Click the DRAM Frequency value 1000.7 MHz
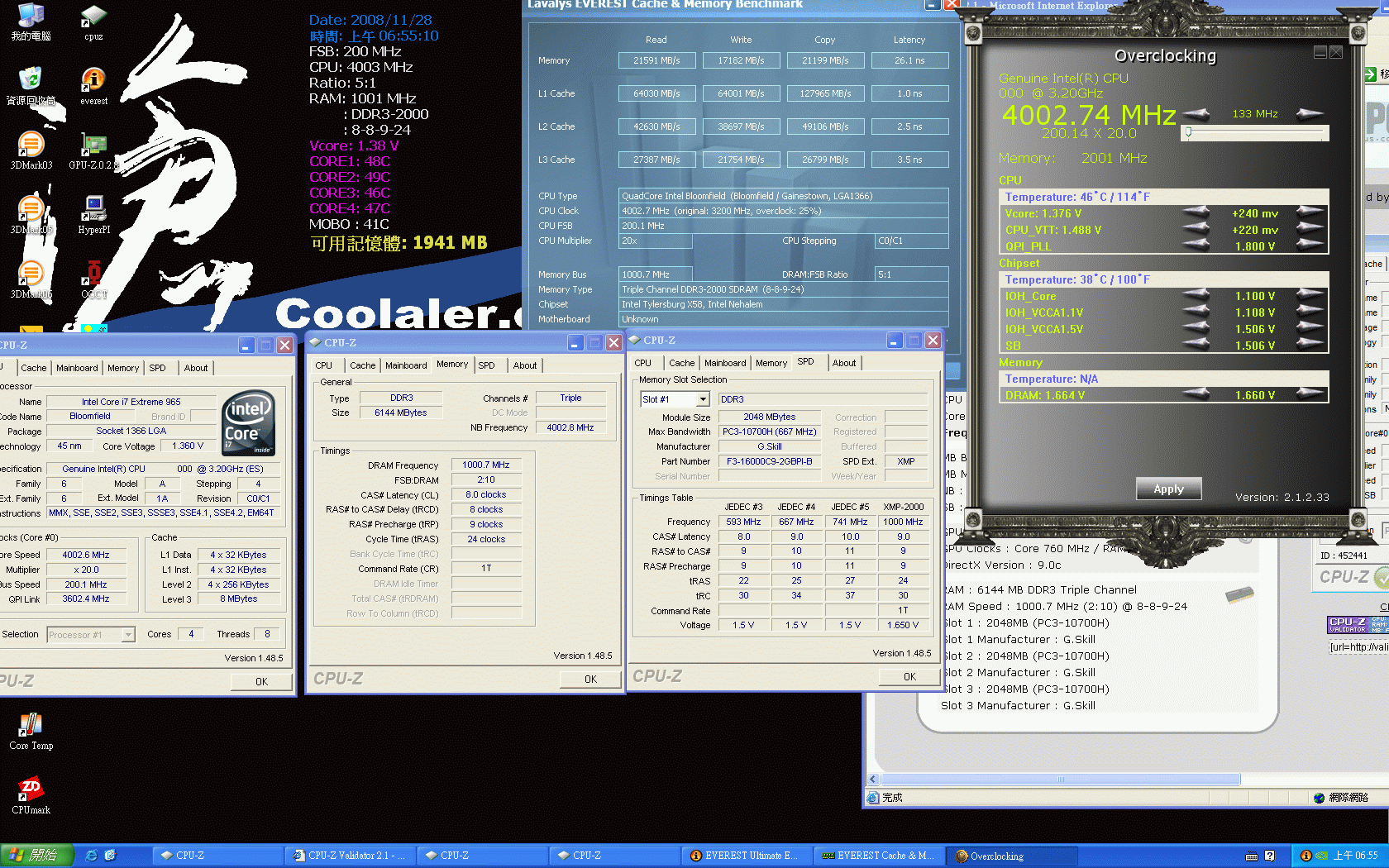The height and width of the screenshot is (868, 1389). pos(486,465)
